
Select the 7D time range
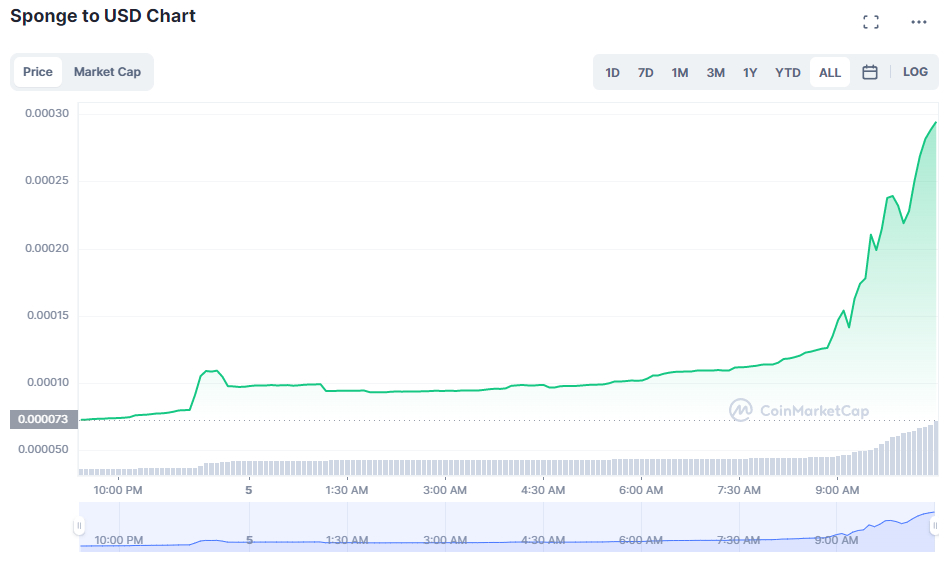click(x=645, y=73)
